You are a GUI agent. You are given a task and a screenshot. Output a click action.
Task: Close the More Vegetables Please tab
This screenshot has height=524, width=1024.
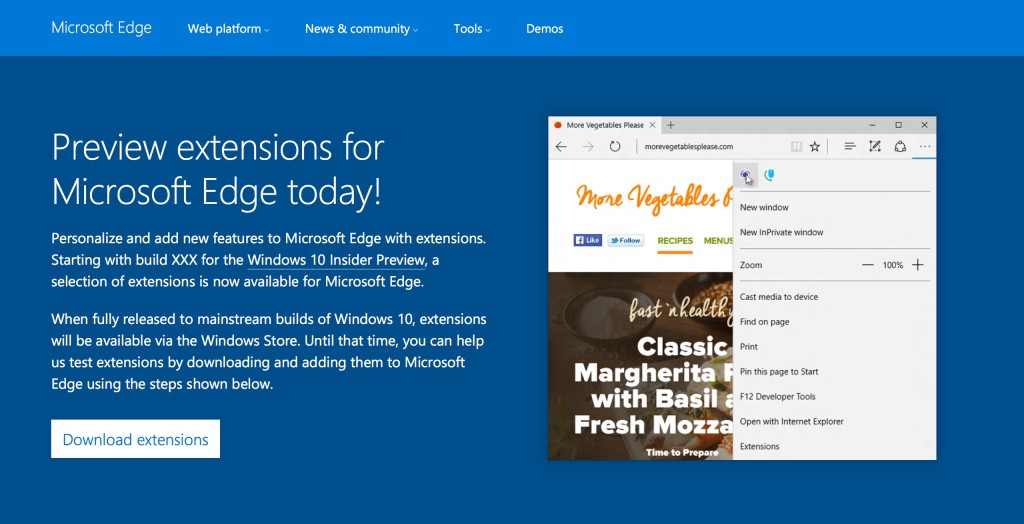[653, 125]
